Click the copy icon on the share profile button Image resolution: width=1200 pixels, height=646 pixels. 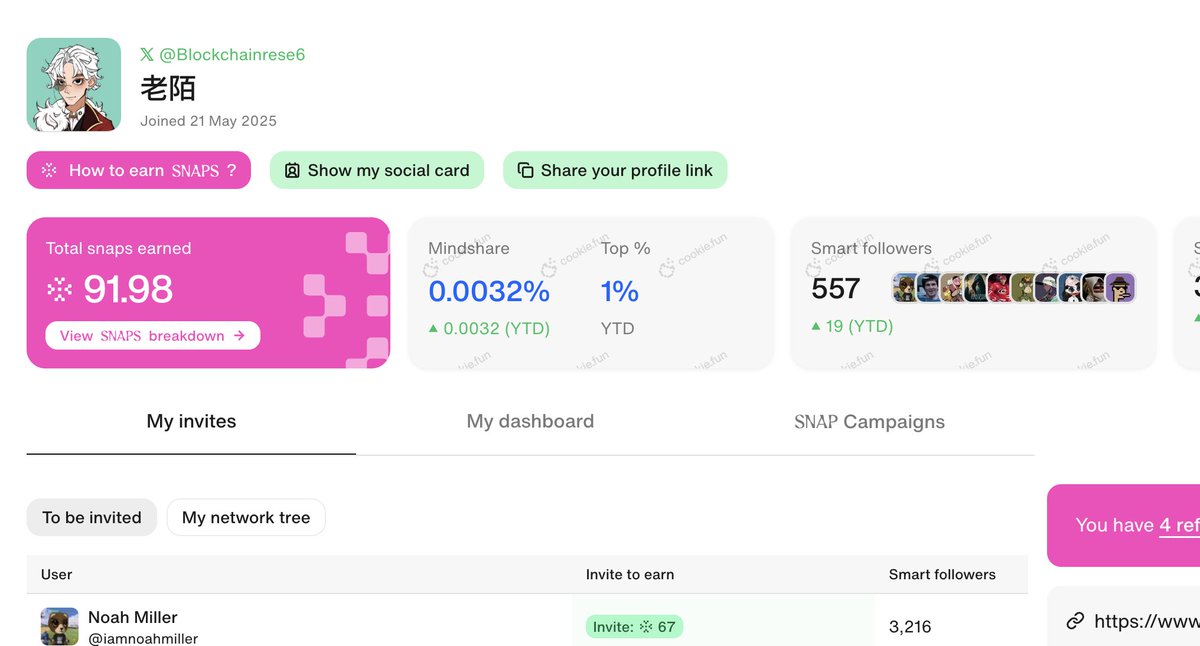(x=526, y=170)
